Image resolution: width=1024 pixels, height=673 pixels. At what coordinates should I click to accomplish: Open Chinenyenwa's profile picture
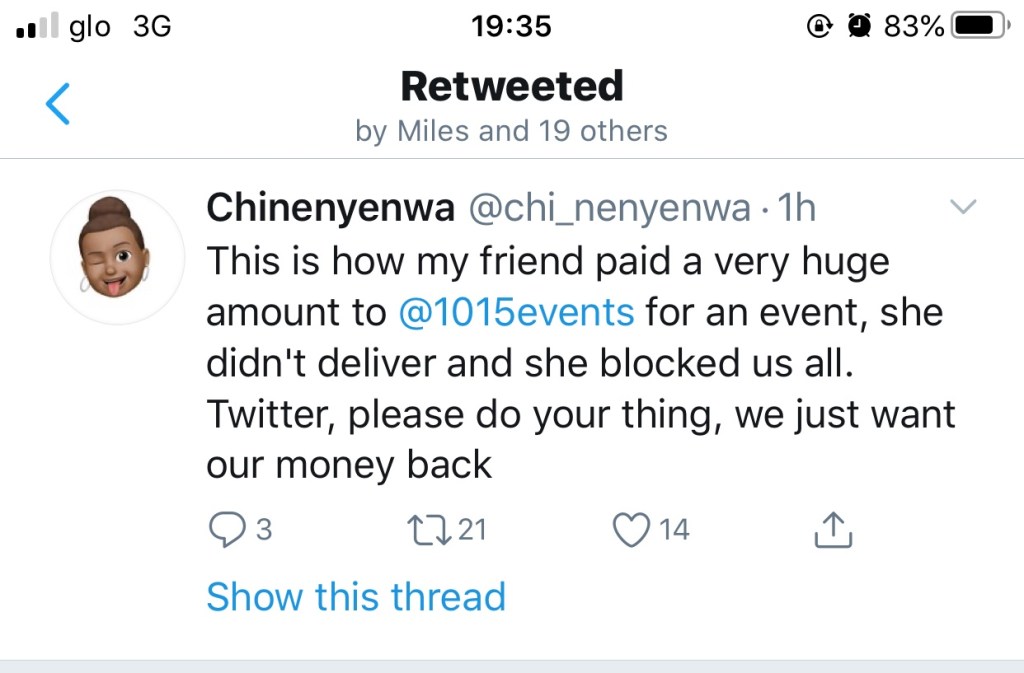[x=117, y=258]
